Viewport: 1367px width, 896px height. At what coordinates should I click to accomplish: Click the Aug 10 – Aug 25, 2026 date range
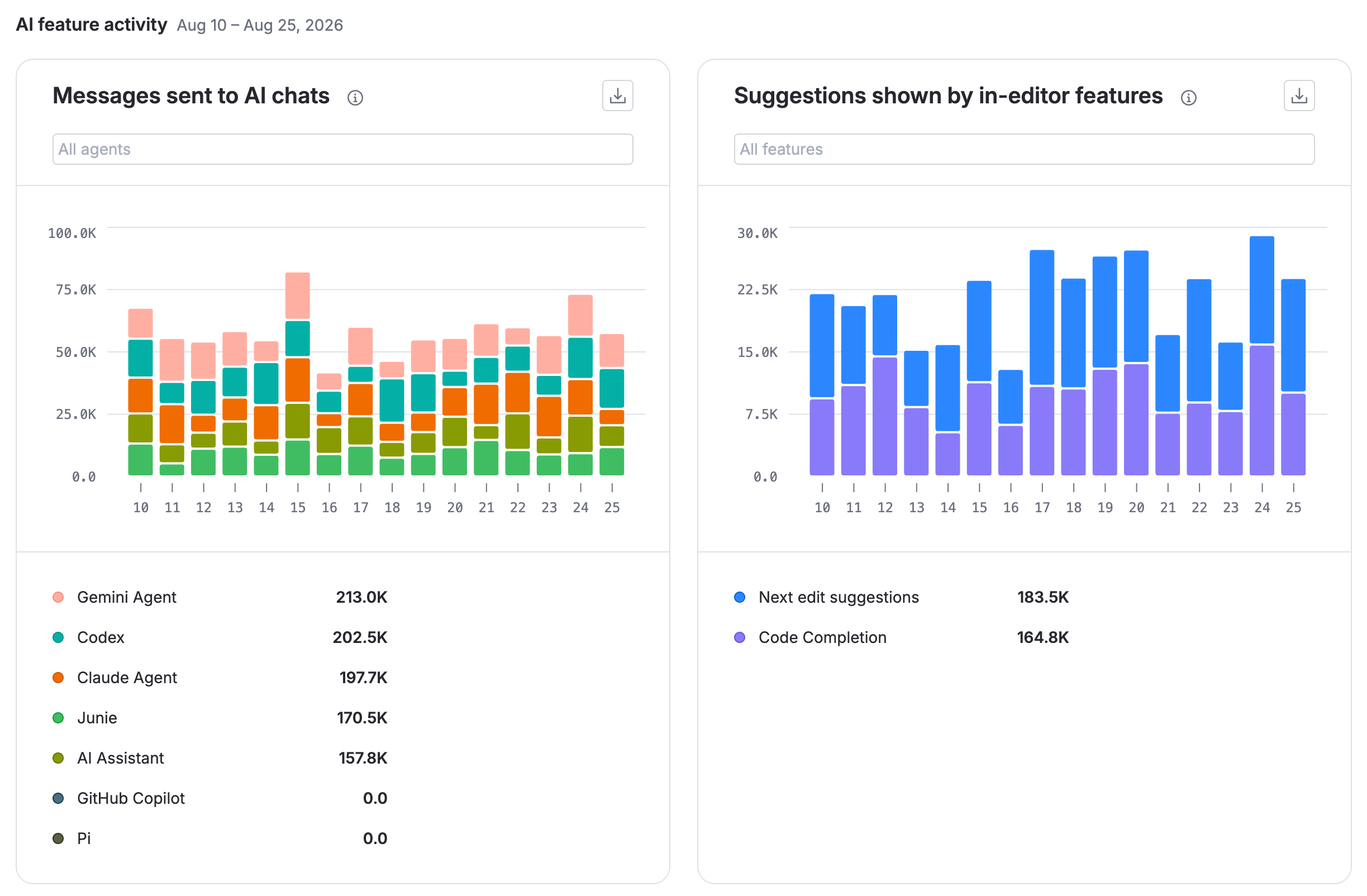pyautogui.click(x=260, y=25)
